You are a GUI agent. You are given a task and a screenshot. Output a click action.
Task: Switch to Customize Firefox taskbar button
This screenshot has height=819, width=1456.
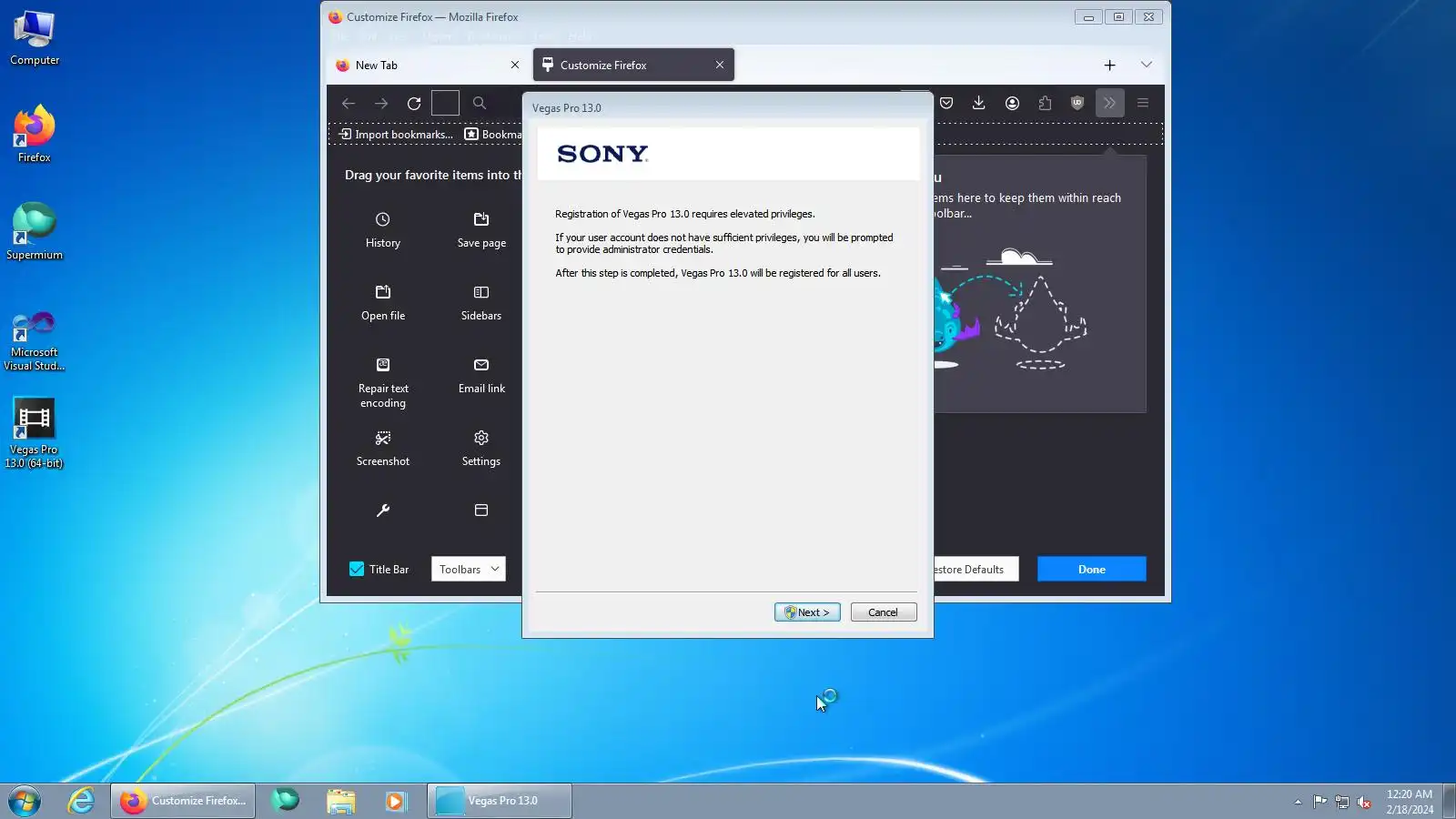tap(183, 801)
